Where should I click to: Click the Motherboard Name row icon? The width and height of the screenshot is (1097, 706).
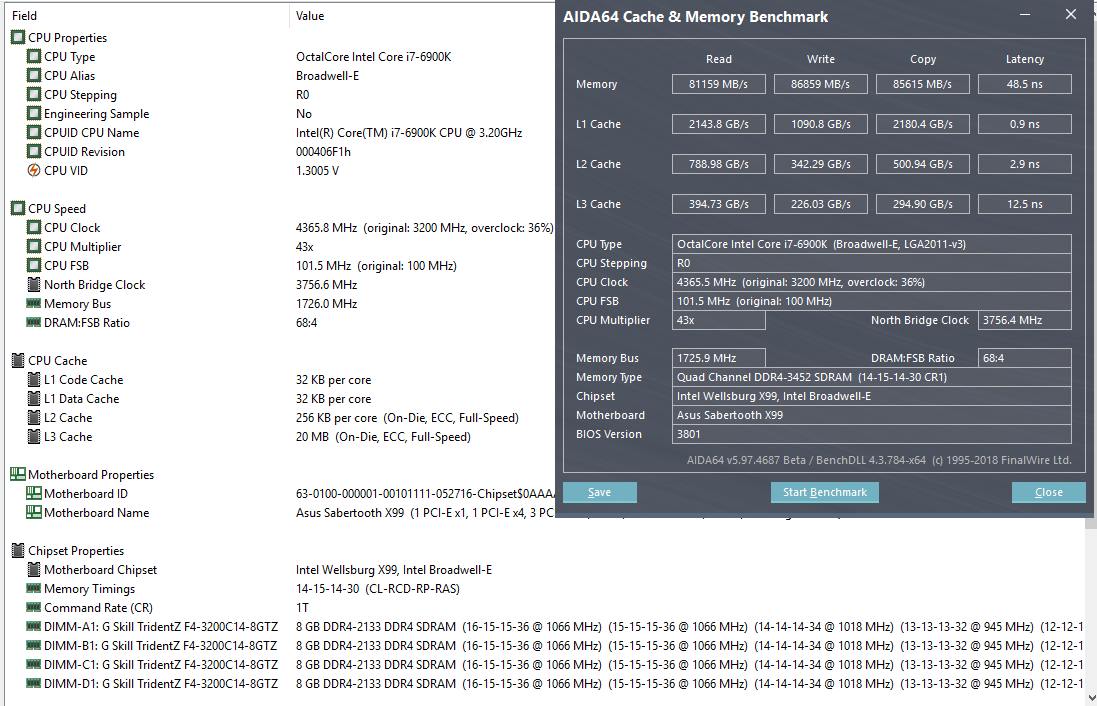pos(34,512)
